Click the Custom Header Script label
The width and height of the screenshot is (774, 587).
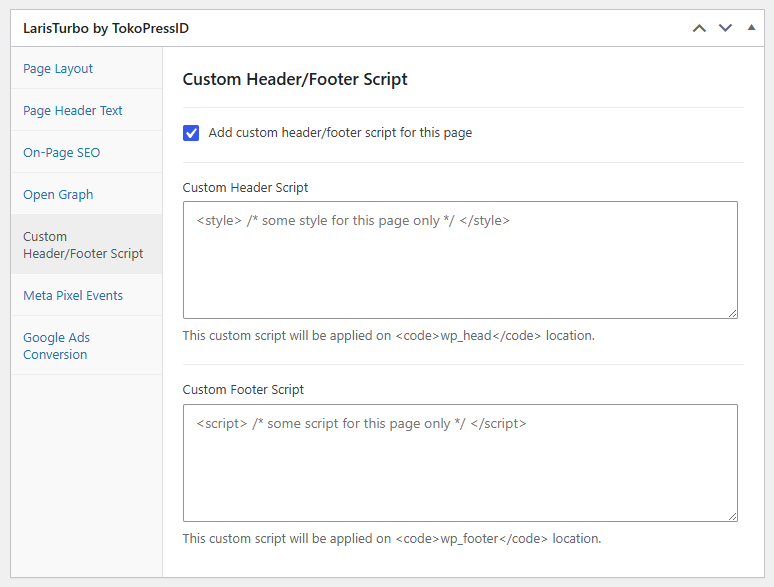tap(245, 188)
